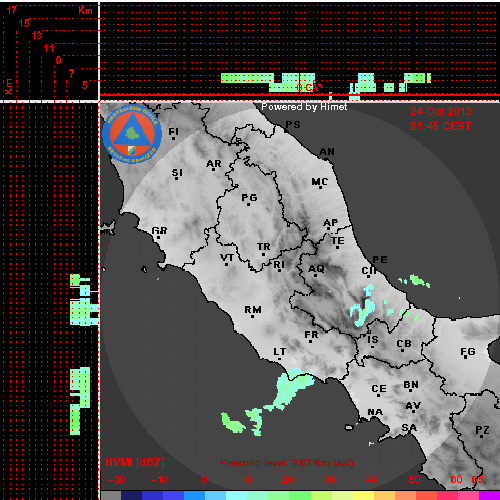Select the IS city label
The height and width of the screenshot is (500, 500).
(x=373, y=340)
